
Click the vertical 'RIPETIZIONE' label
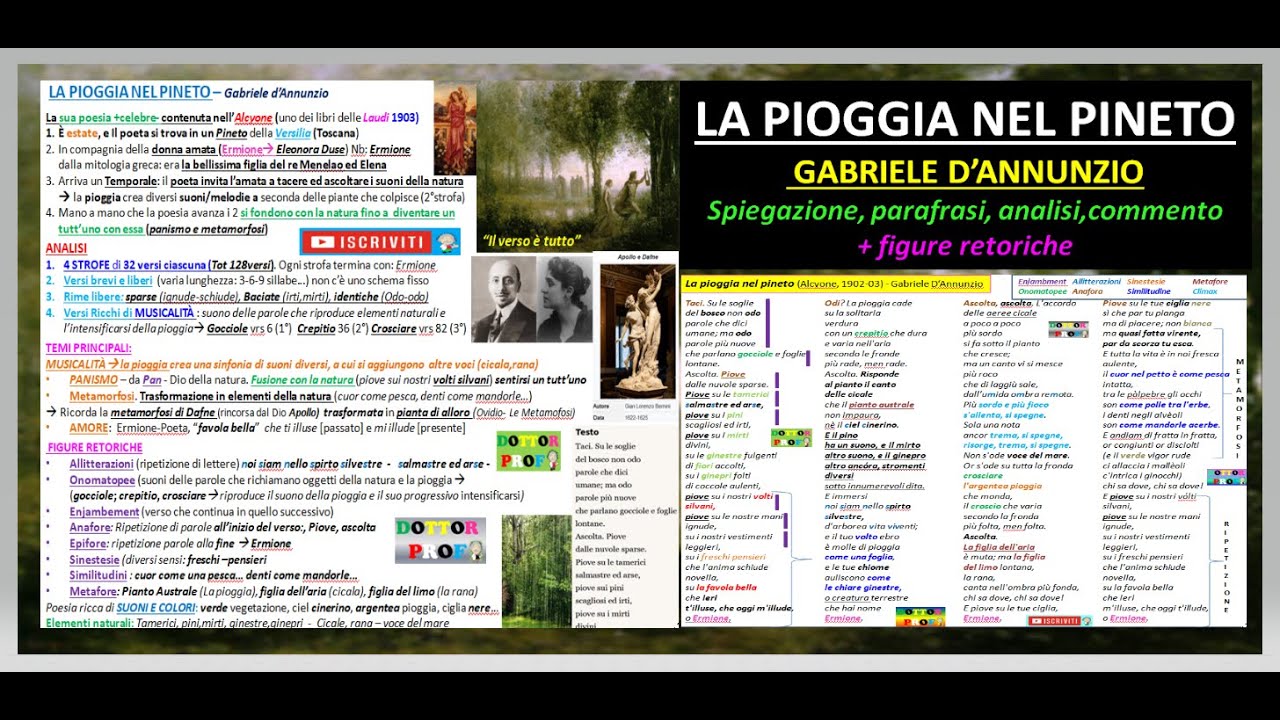(x=1225, y=565)
